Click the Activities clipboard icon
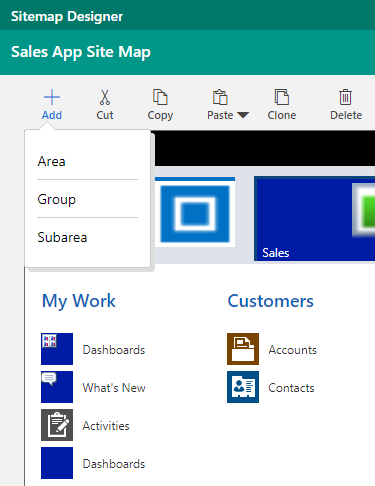Screen dimensions: 375x486 click(x=57, y=425)
